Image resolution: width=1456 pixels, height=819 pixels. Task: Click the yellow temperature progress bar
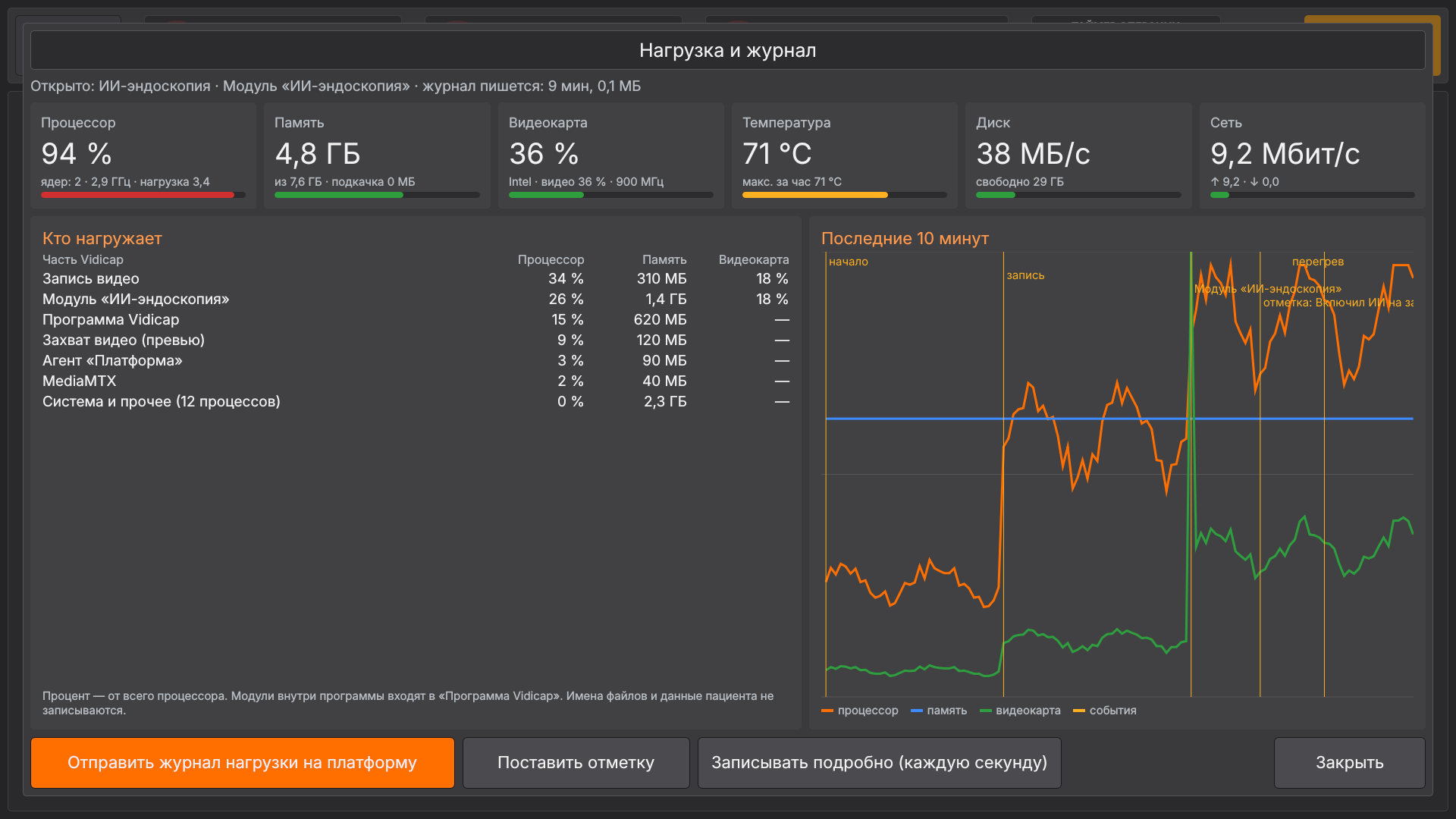[x=845, y=195]
